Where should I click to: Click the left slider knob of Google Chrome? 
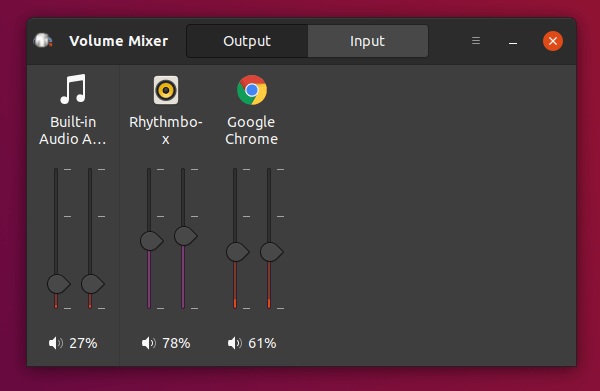click(x=237, y=252)
